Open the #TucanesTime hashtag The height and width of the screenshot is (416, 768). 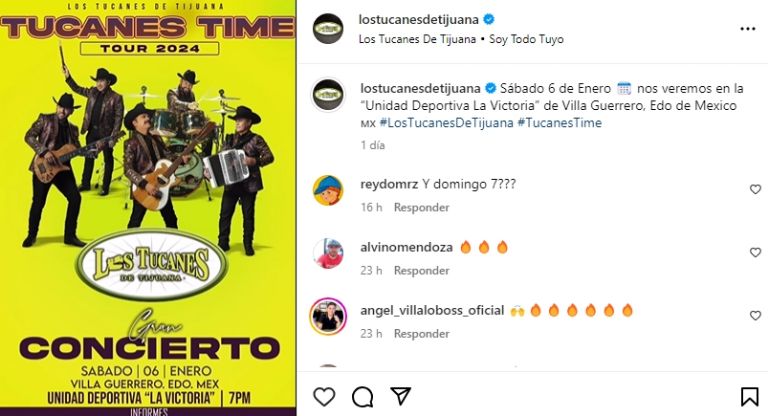click(x=559, y=123)
